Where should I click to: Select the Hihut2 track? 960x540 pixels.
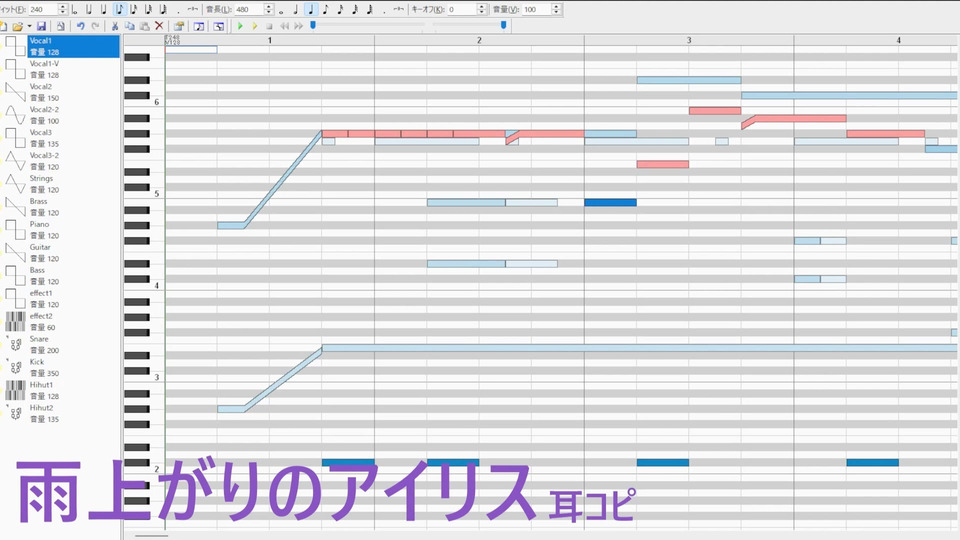73,413
